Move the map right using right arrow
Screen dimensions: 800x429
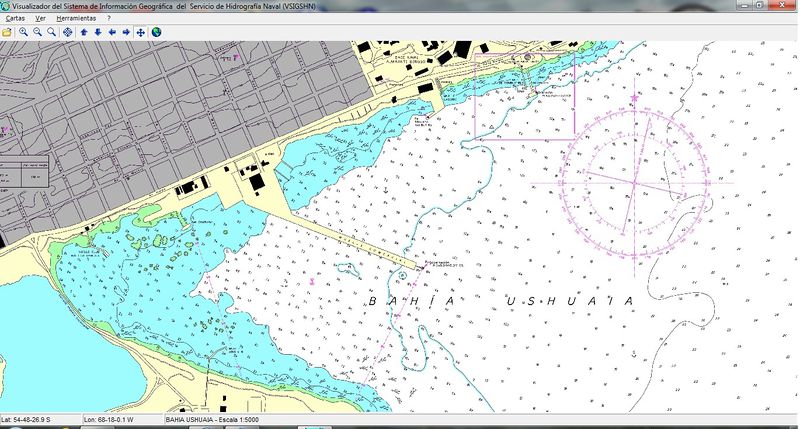tap(126, 32)
